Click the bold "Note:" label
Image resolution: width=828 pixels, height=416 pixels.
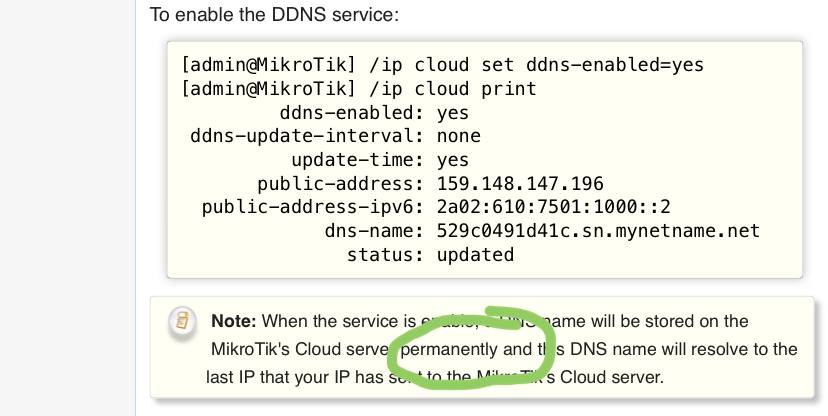pos(233,321)
